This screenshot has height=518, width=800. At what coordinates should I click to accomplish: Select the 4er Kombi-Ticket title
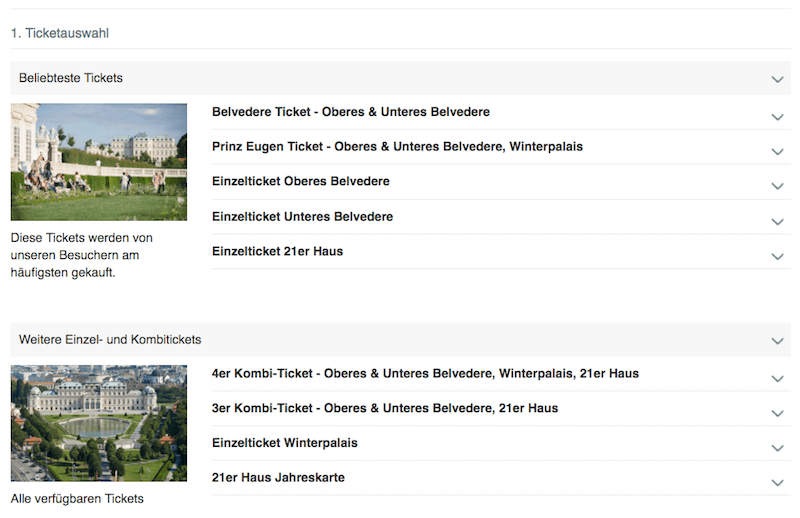click(x=425, y=374)
